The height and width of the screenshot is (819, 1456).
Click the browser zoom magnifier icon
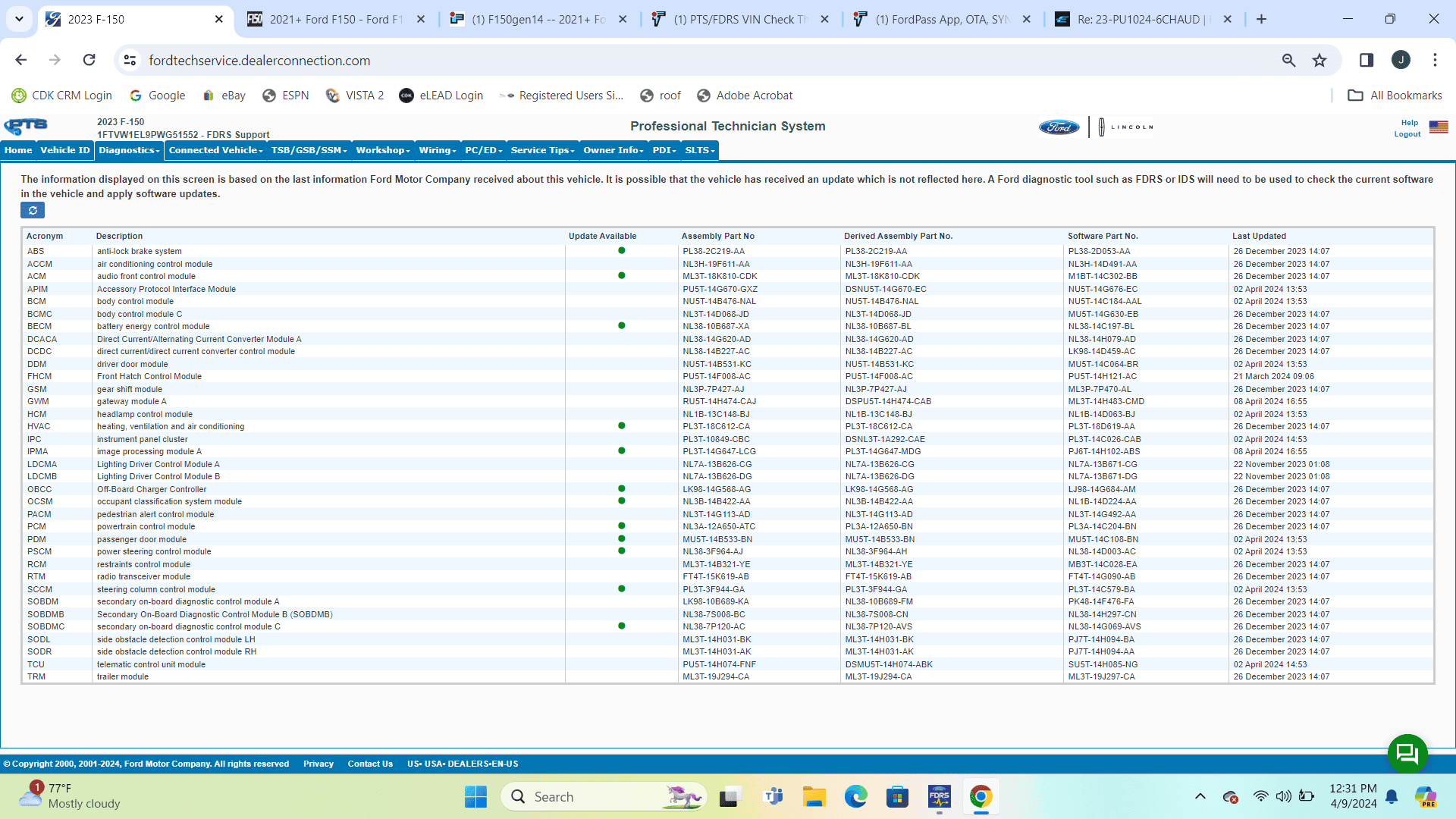point(1288,61)
